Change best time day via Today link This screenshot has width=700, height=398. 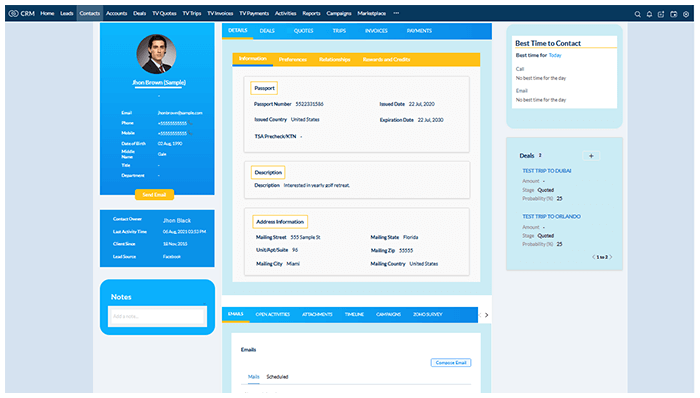[555, 55]
